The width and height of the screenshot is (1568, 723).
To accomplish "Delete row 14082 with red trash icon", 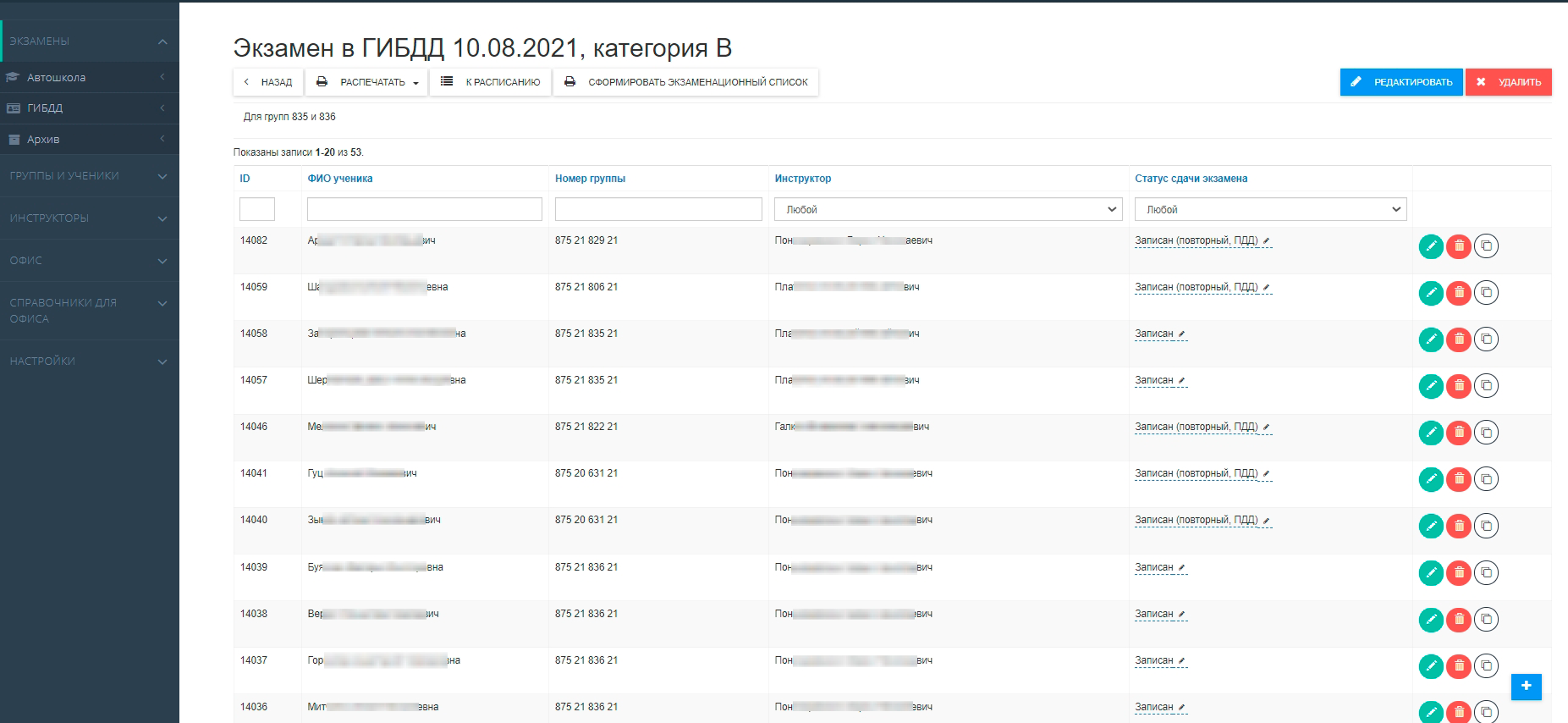I will point(1459,246).
